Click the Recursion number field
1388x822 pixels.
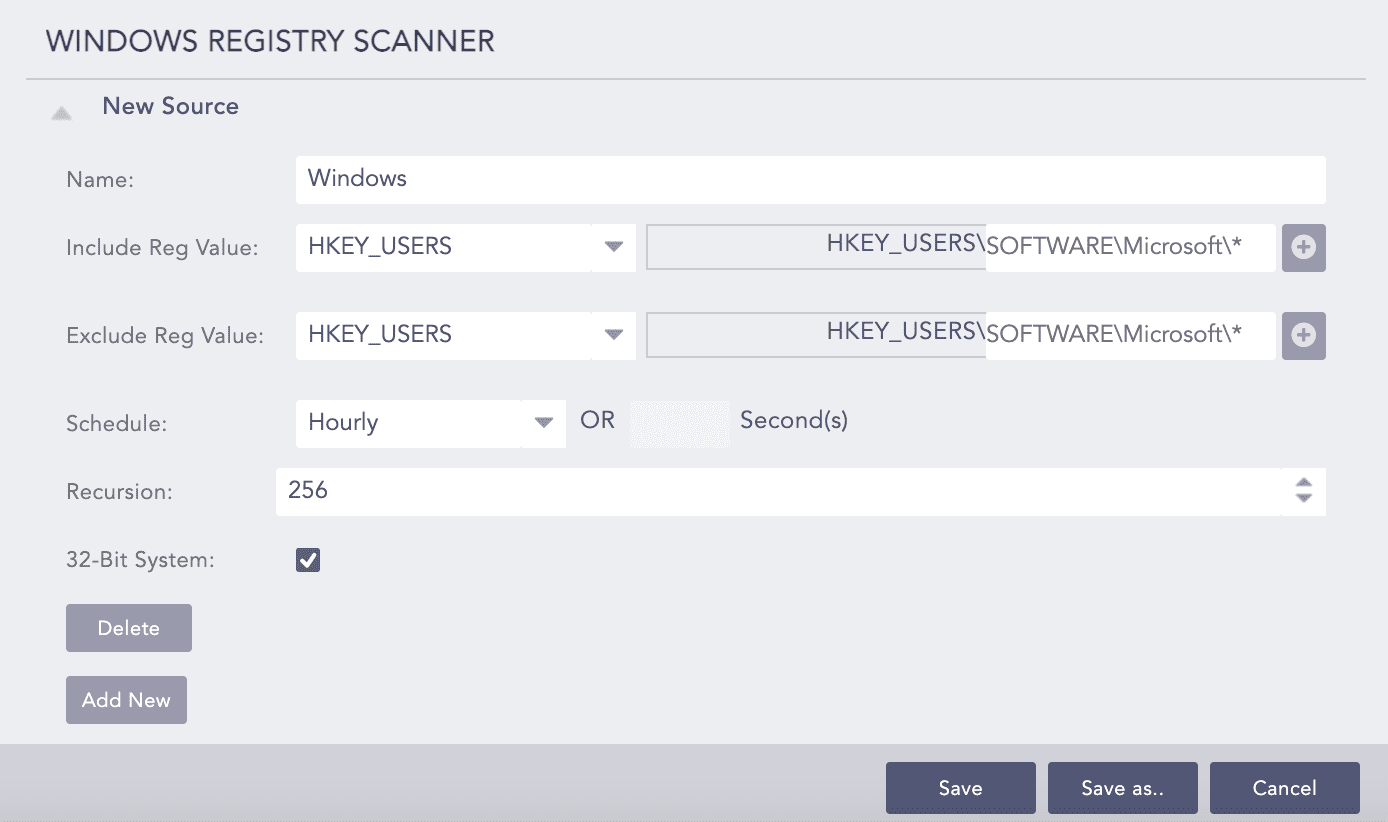coord(778,491)
